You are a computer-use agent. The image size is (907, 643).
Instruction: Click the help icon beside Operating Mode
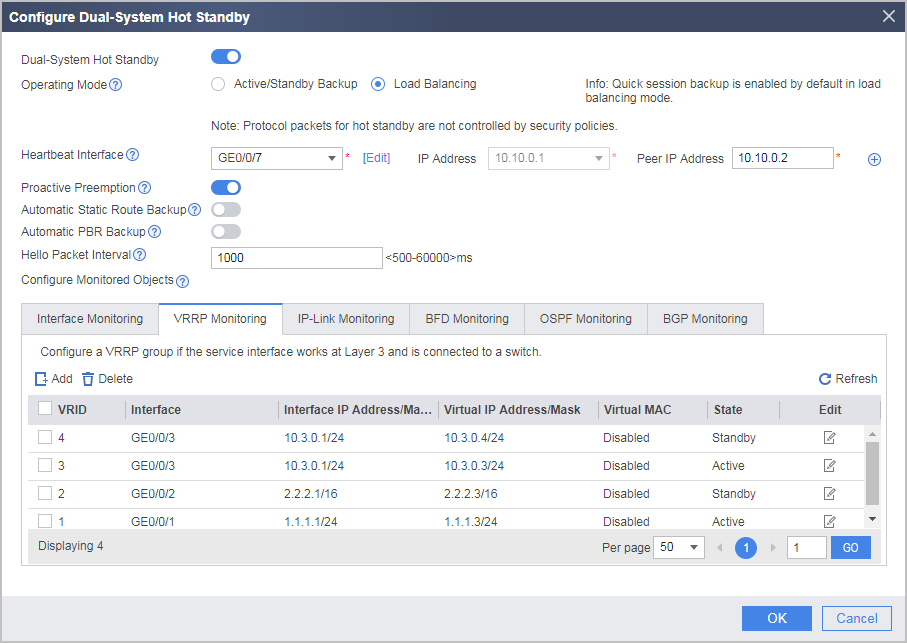pos(116,85)
